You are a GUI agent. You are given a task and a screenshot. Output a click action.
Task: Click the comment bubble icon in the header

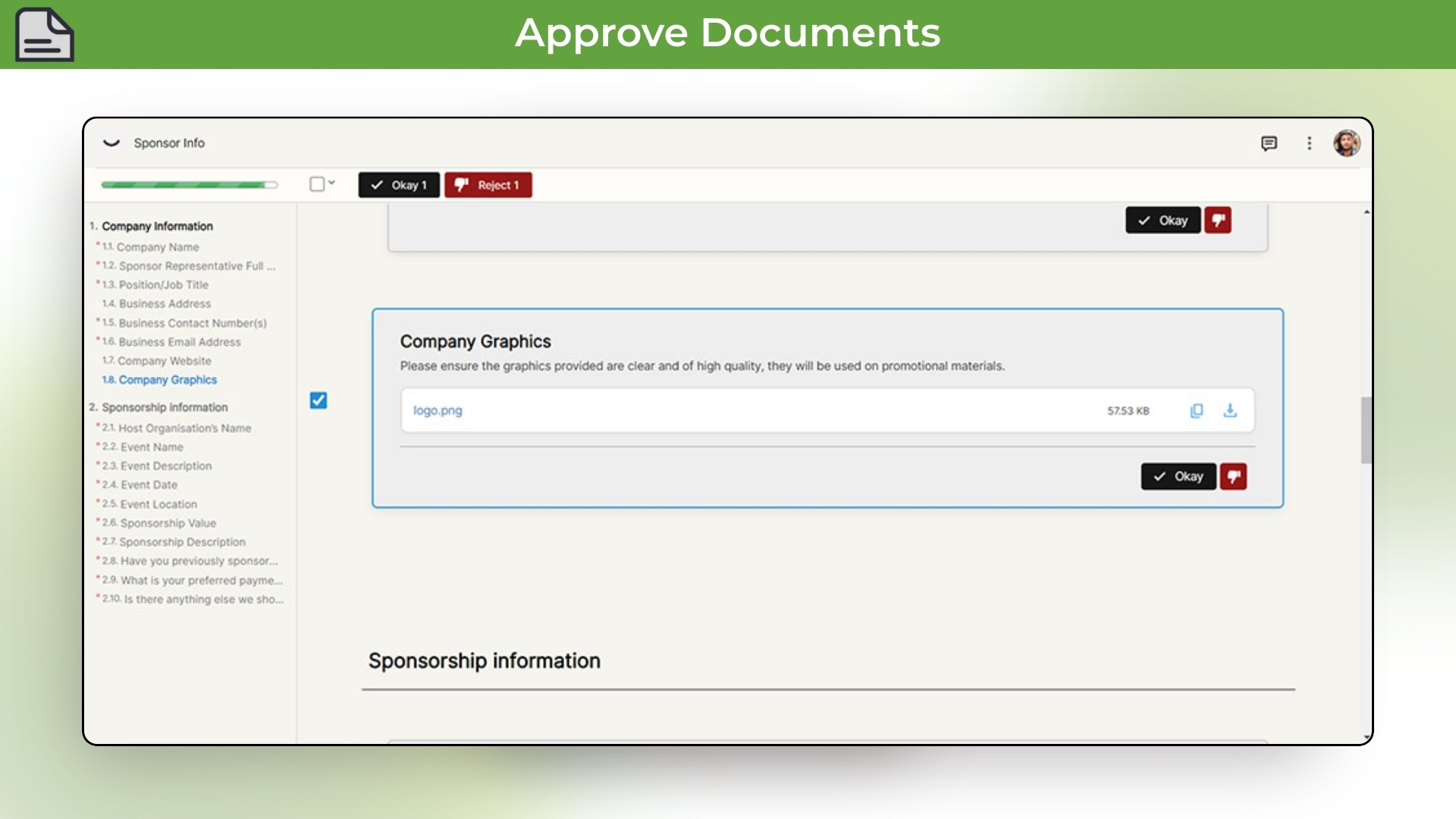pyautogui.click(x=1270, y=143)
